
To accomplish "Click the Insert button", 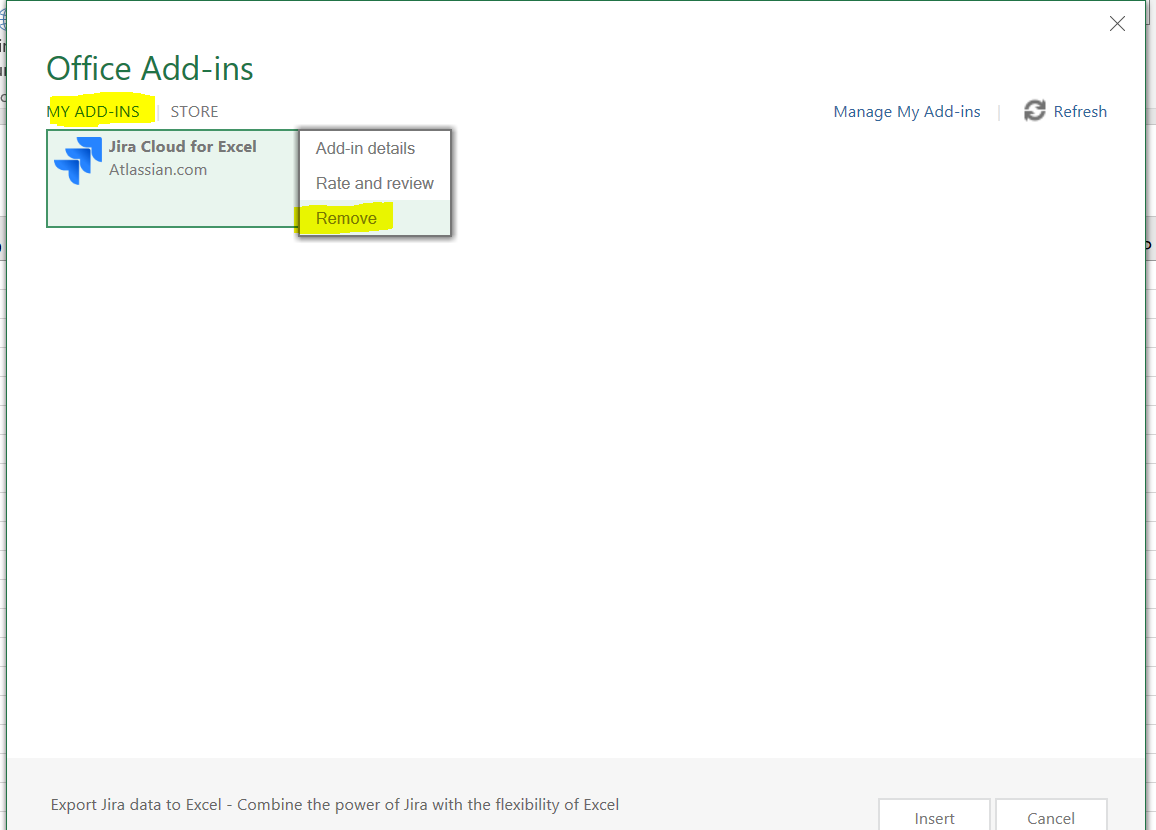I will 934,818.
